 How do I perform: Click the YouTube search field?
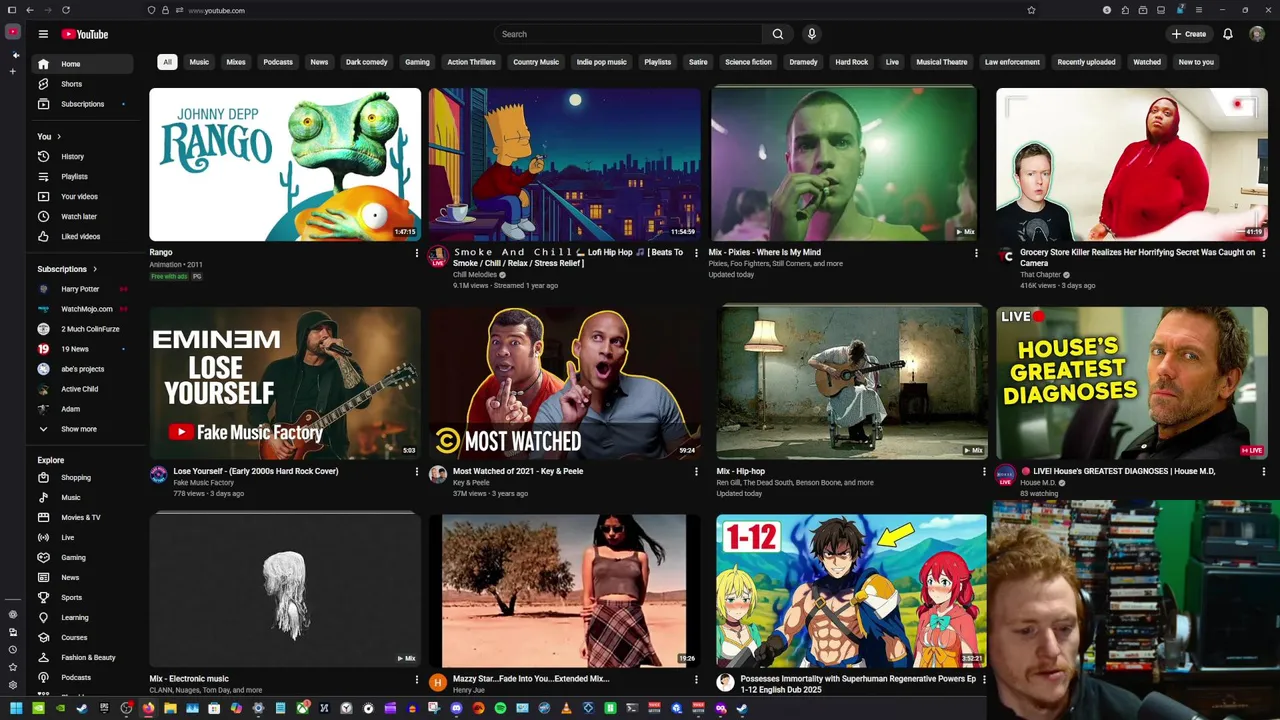(627, 34)
